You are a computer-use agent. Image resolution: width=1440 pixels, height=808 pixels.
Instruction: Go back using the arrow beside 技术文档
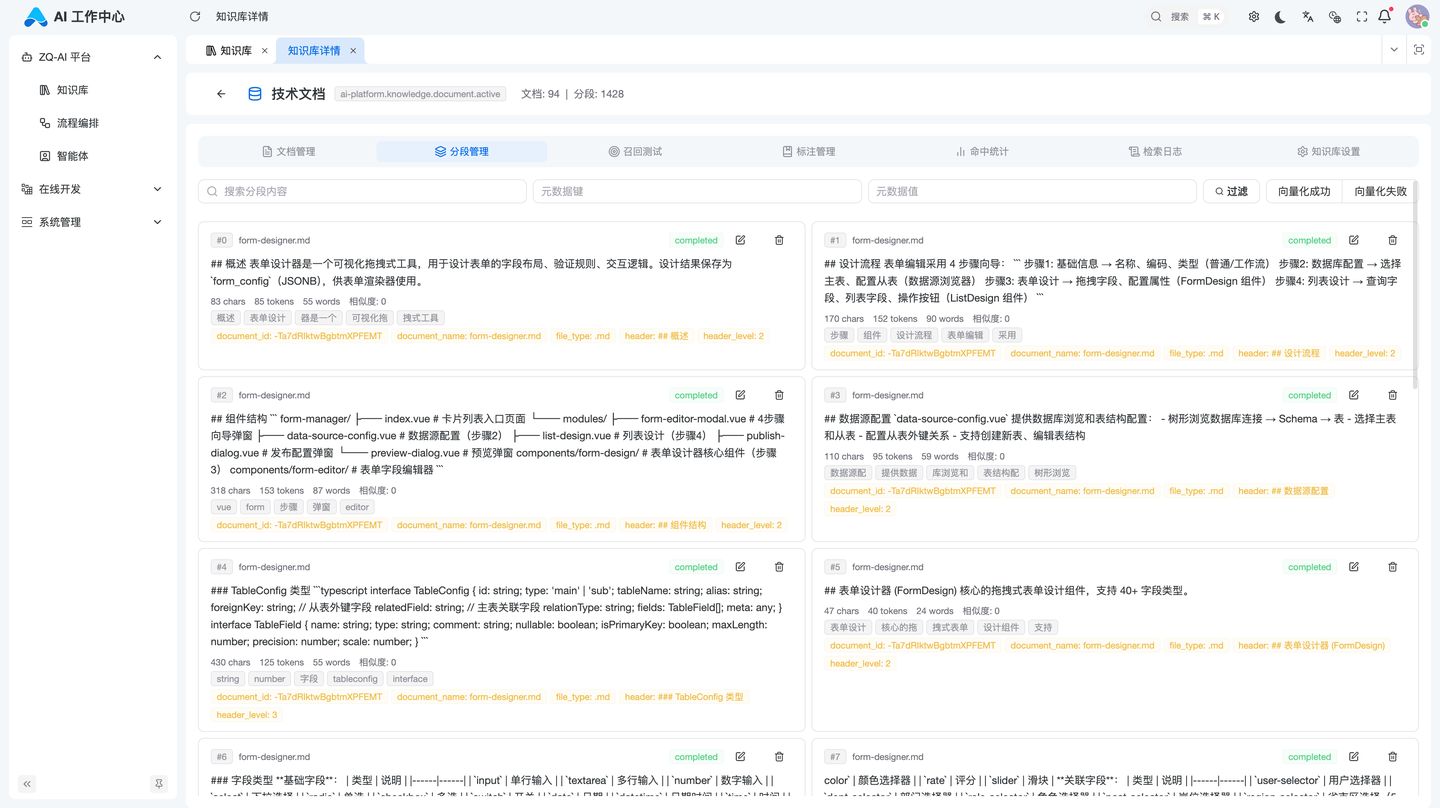221,94
